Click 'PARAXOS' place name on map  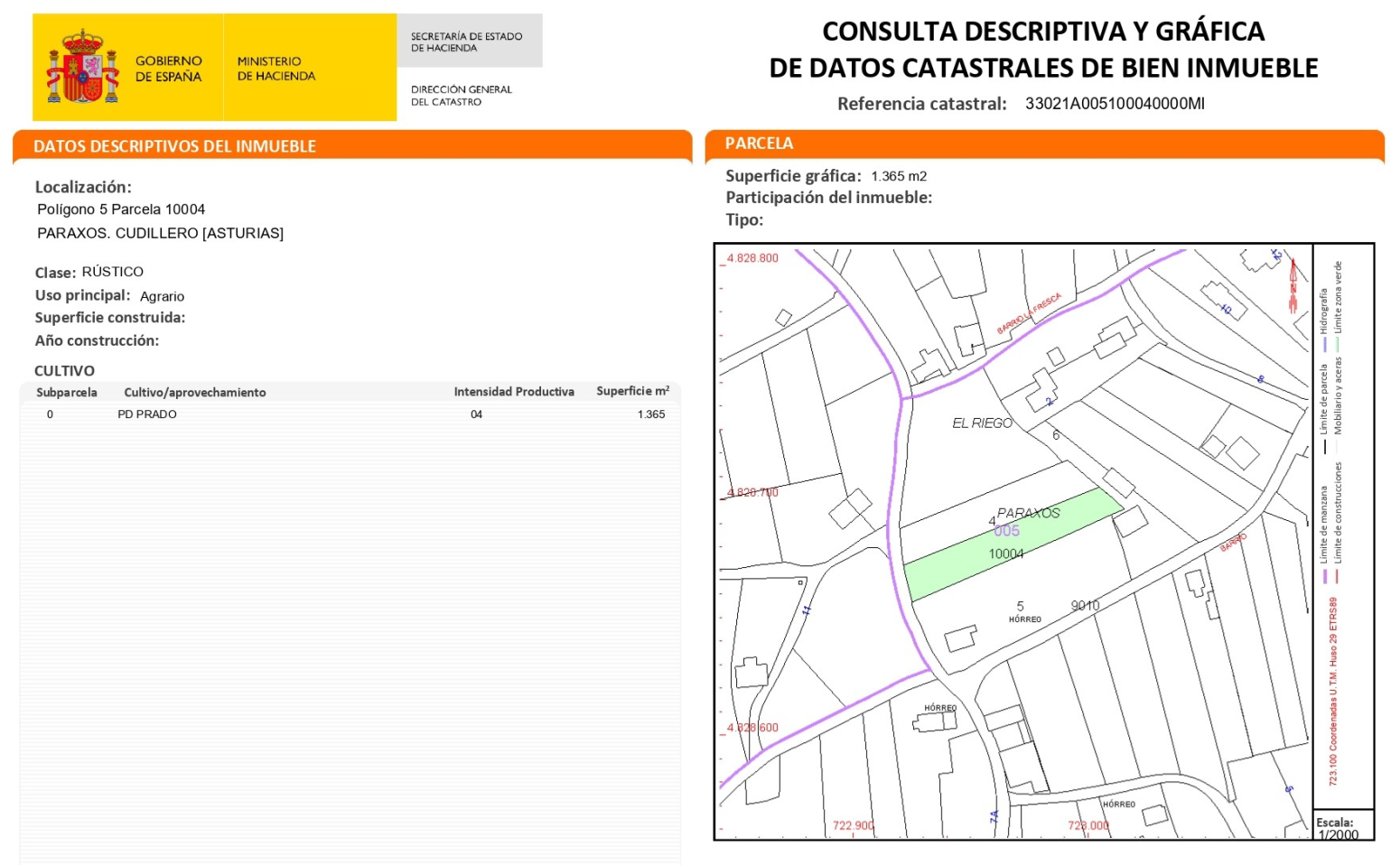[1029, 513]
